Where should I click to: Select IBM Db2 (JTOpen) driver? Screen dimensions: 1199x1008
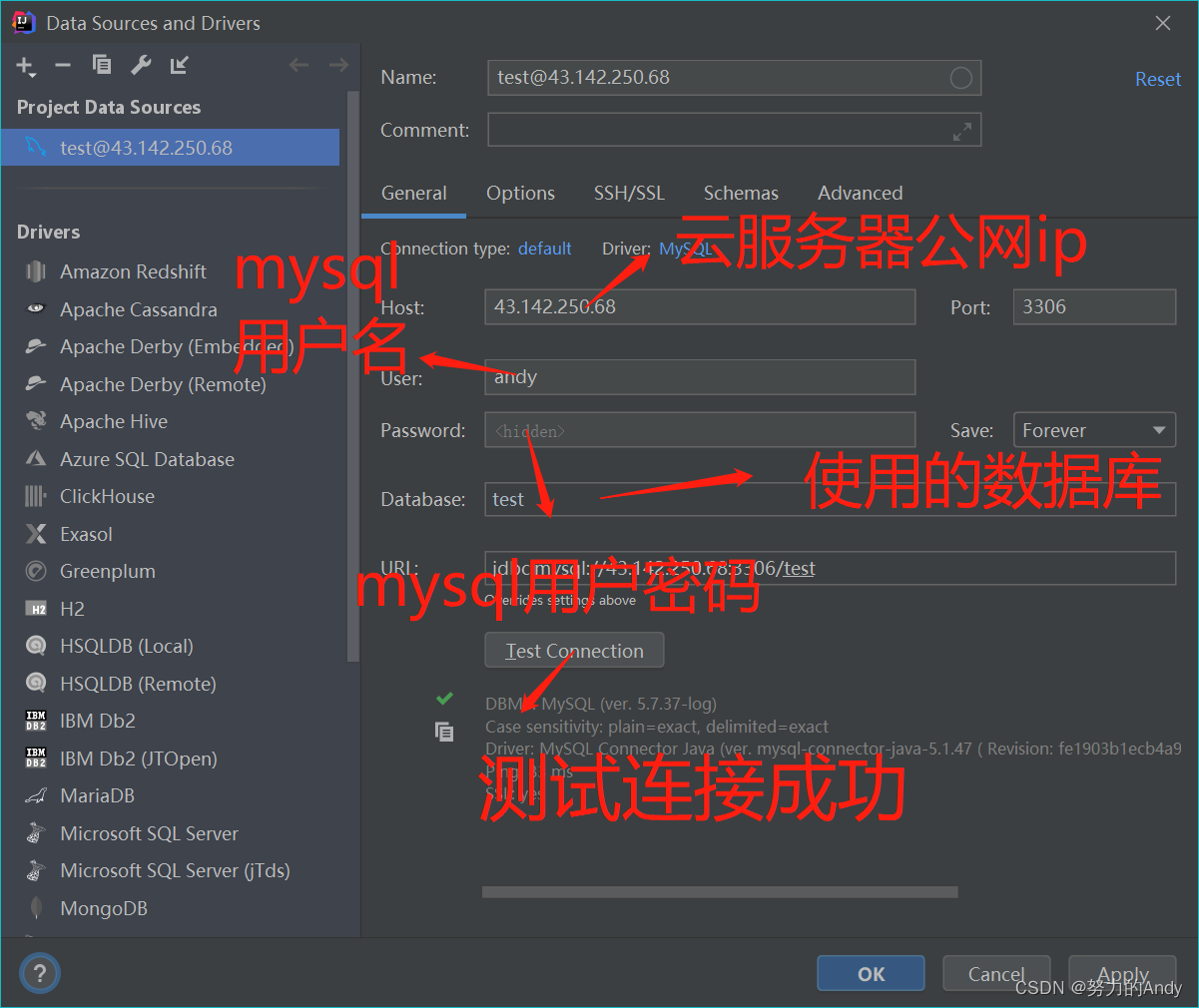pos(138,758)
